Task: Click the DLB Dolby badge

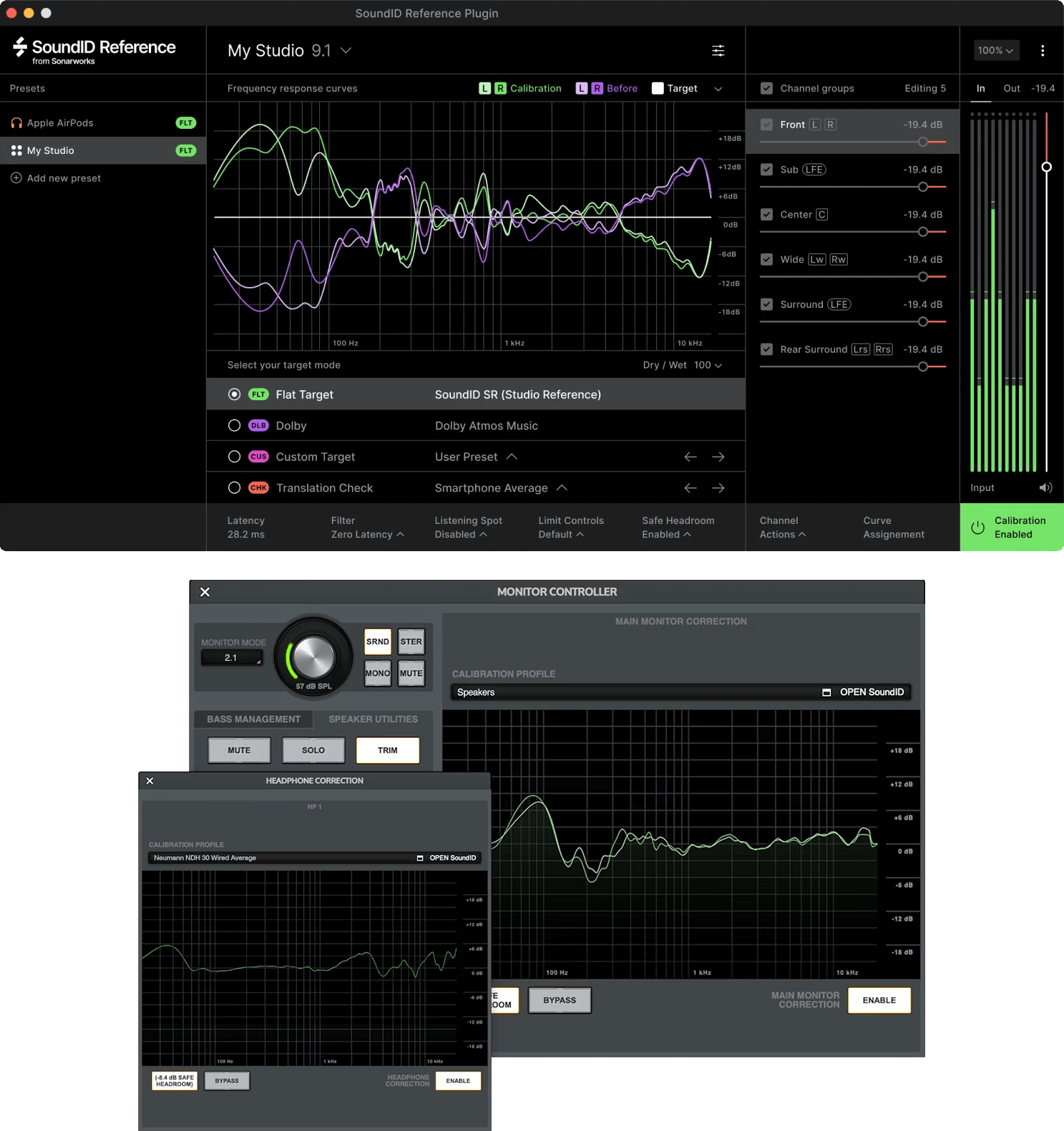Action: (x=258, y=425)
